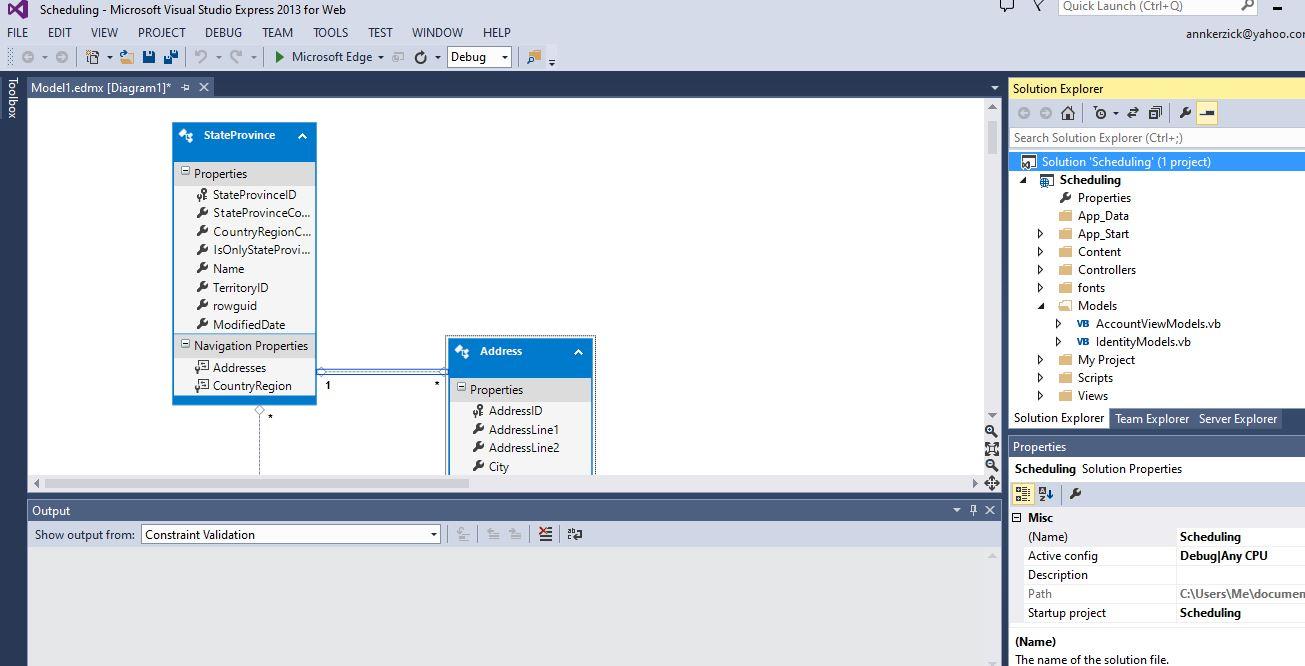
Task: Expand the Controllers folder
Action: pyautogui.click(x=1042, y=269)
